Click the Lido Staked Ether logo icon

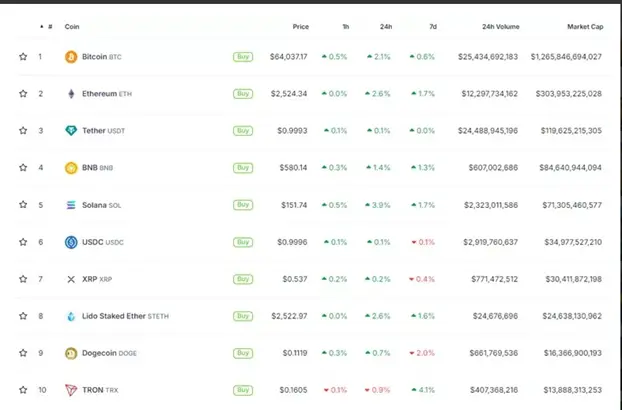[71, 316]
